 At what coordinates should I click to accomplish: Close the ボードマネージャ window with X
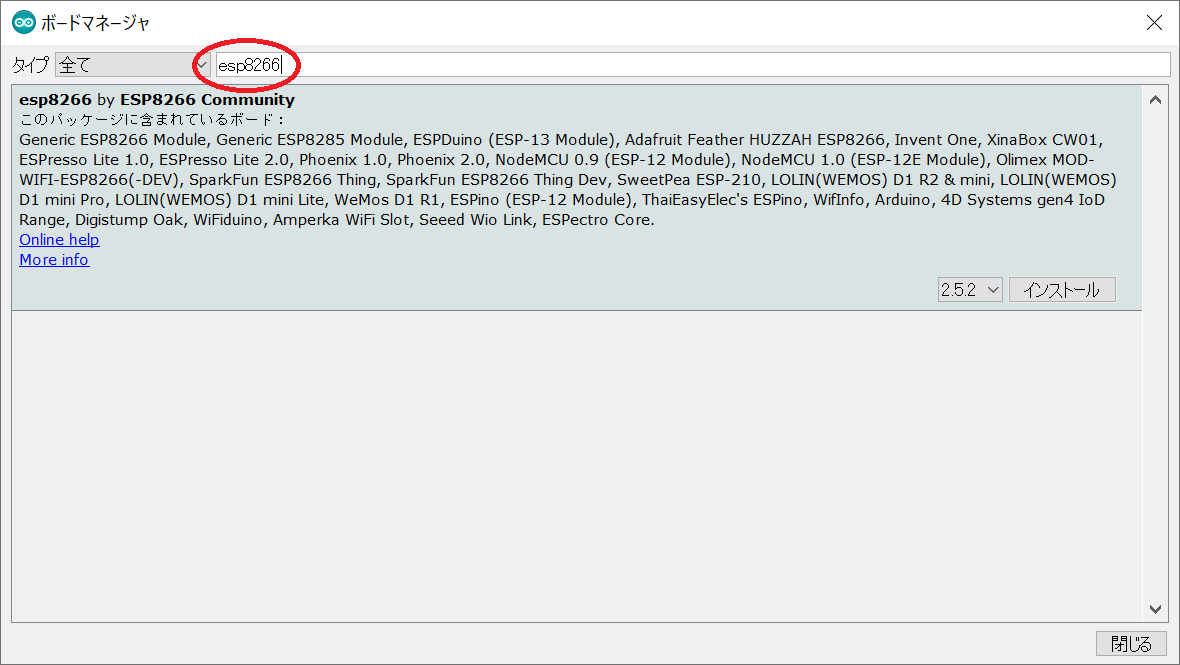tap(1155, 22)
